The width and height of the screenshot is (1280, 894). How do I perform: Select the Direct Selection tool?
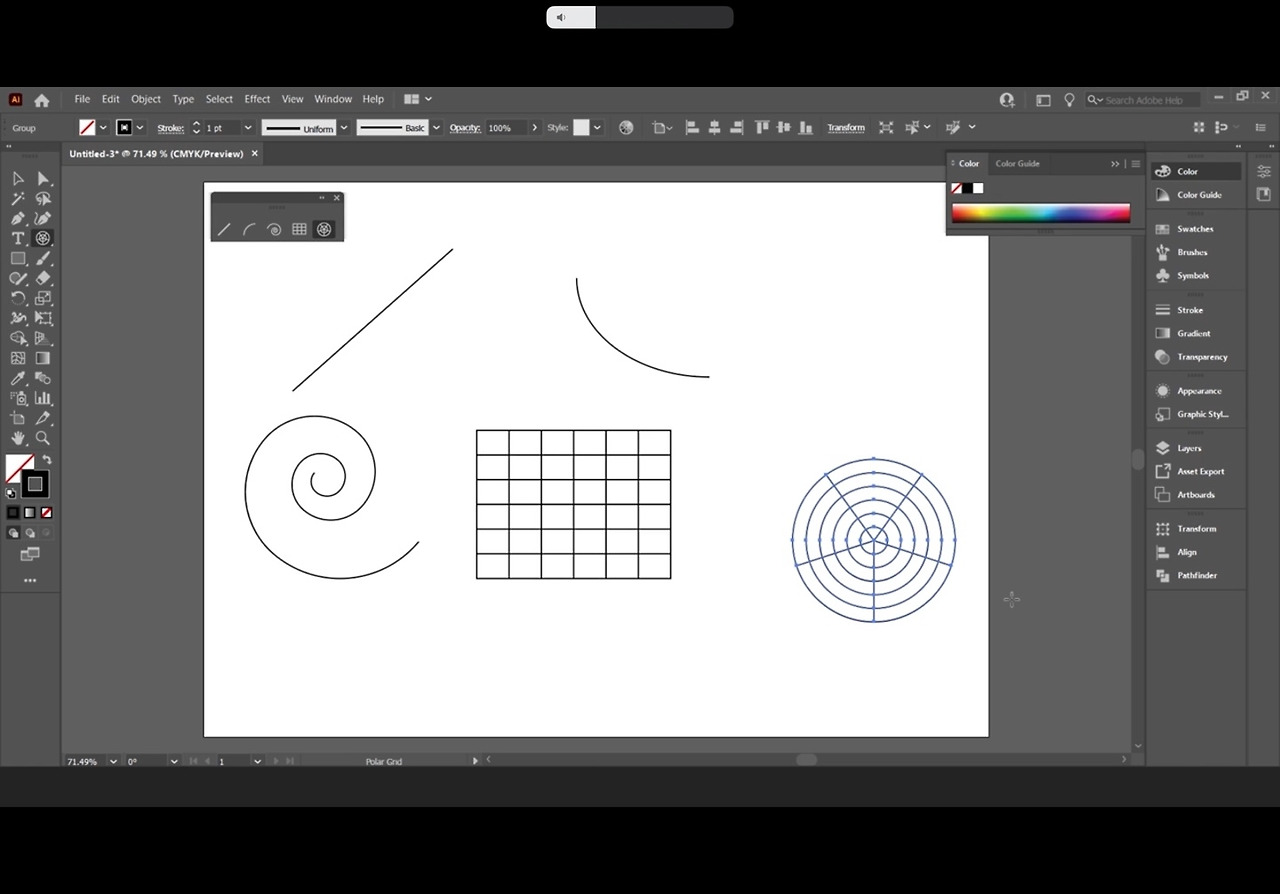coord(43,179)
